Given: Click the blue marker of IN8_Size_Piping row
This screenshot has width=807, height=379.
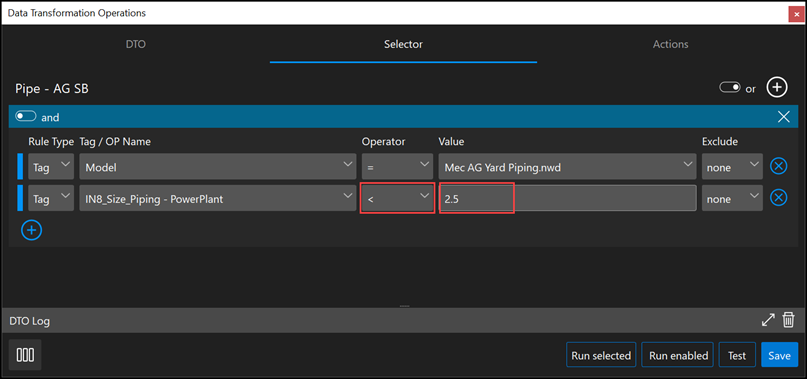Looking at the screenshot, I should pos(21,198).
